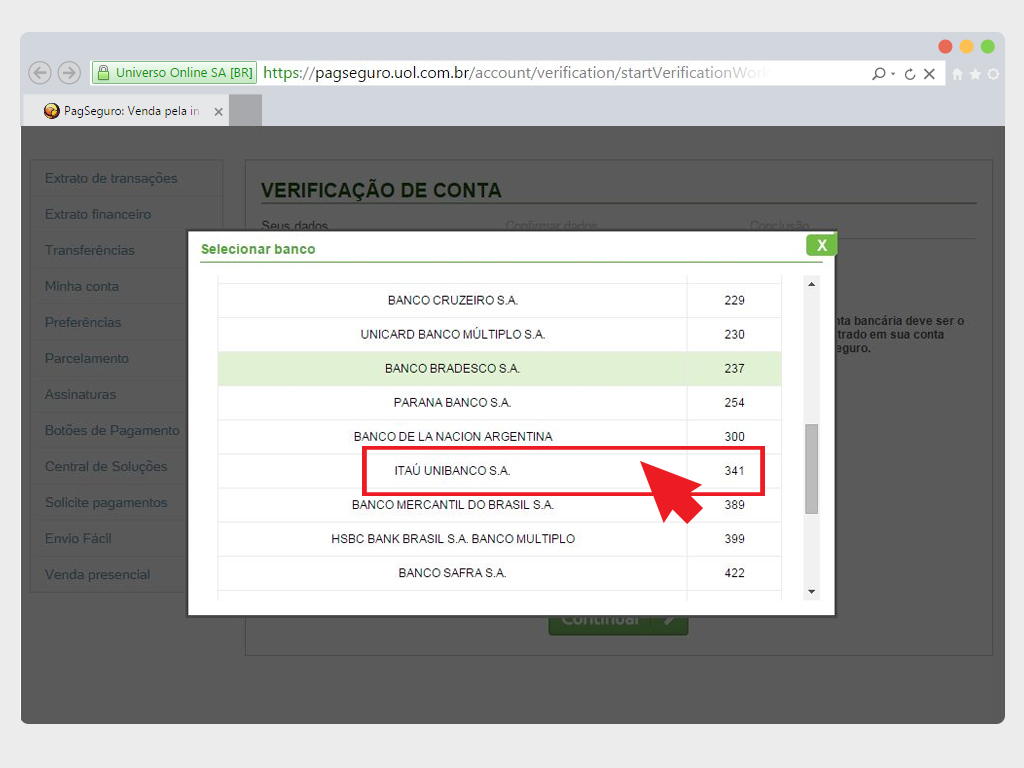Click bank code 254 cell
Image resolution: width=1024 pixels, height=768 pixels.
(734, 402)
